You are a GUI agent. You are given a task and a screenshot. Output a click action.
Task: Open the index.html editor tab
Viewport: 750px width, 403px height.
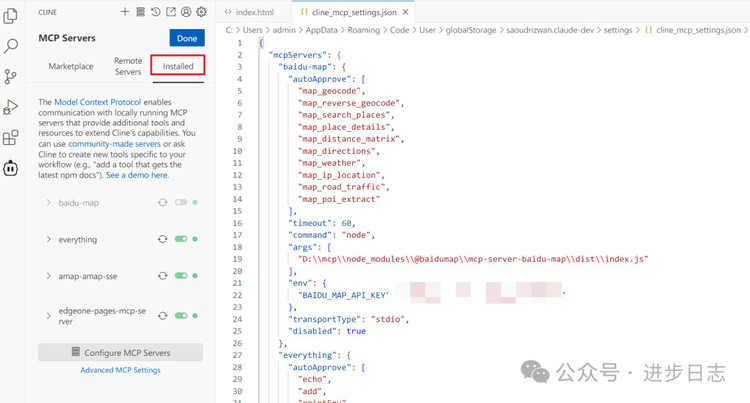(249, 12)
